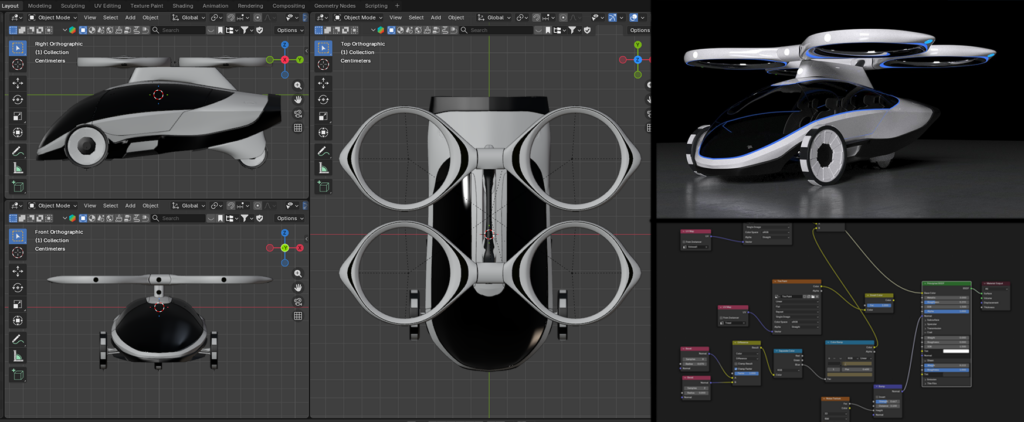Screen dimensions: 1024x422
Task: Open the Add menu in Top Orthographic viewport
Action: click(x=435, y=18)
